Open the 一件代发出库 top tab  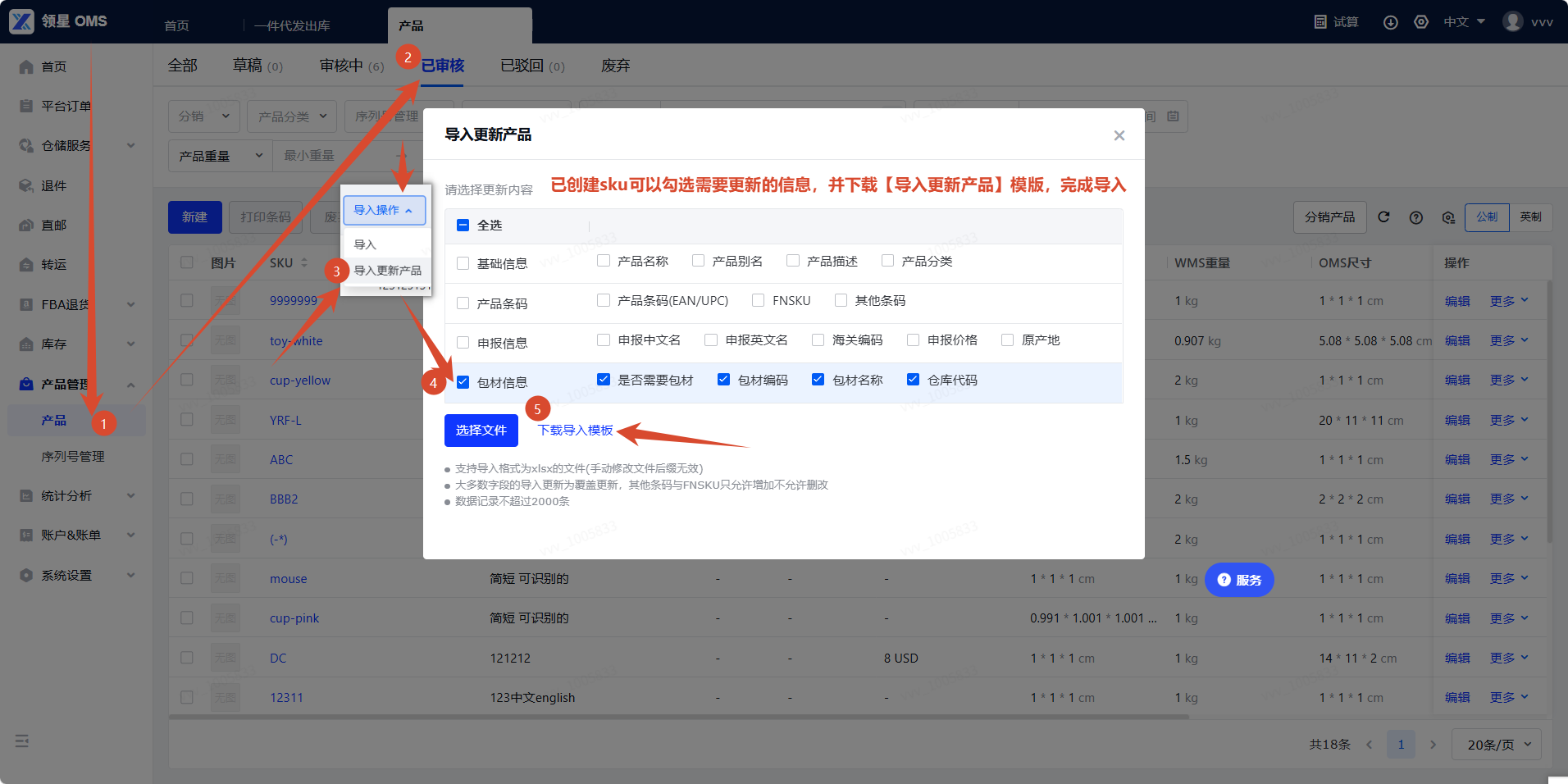292,25
